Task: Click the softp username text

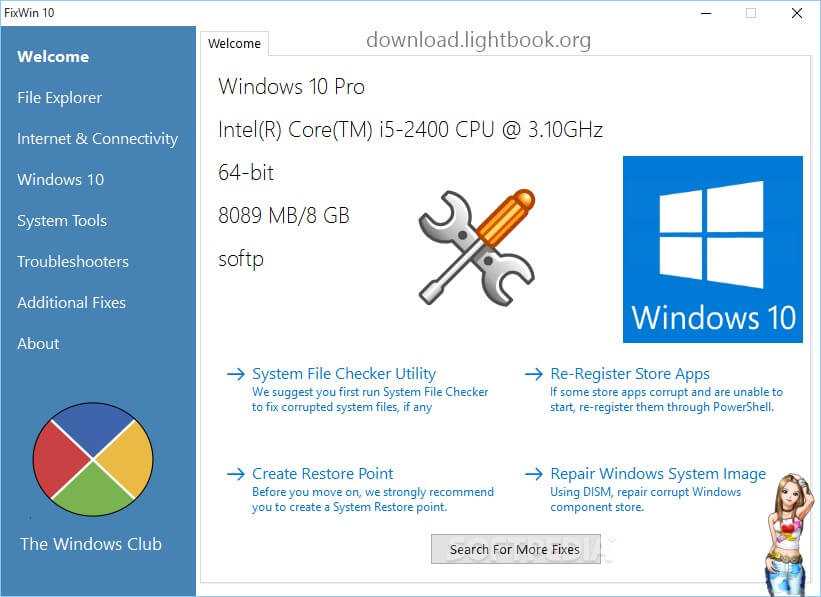Action: coord(241,259)
